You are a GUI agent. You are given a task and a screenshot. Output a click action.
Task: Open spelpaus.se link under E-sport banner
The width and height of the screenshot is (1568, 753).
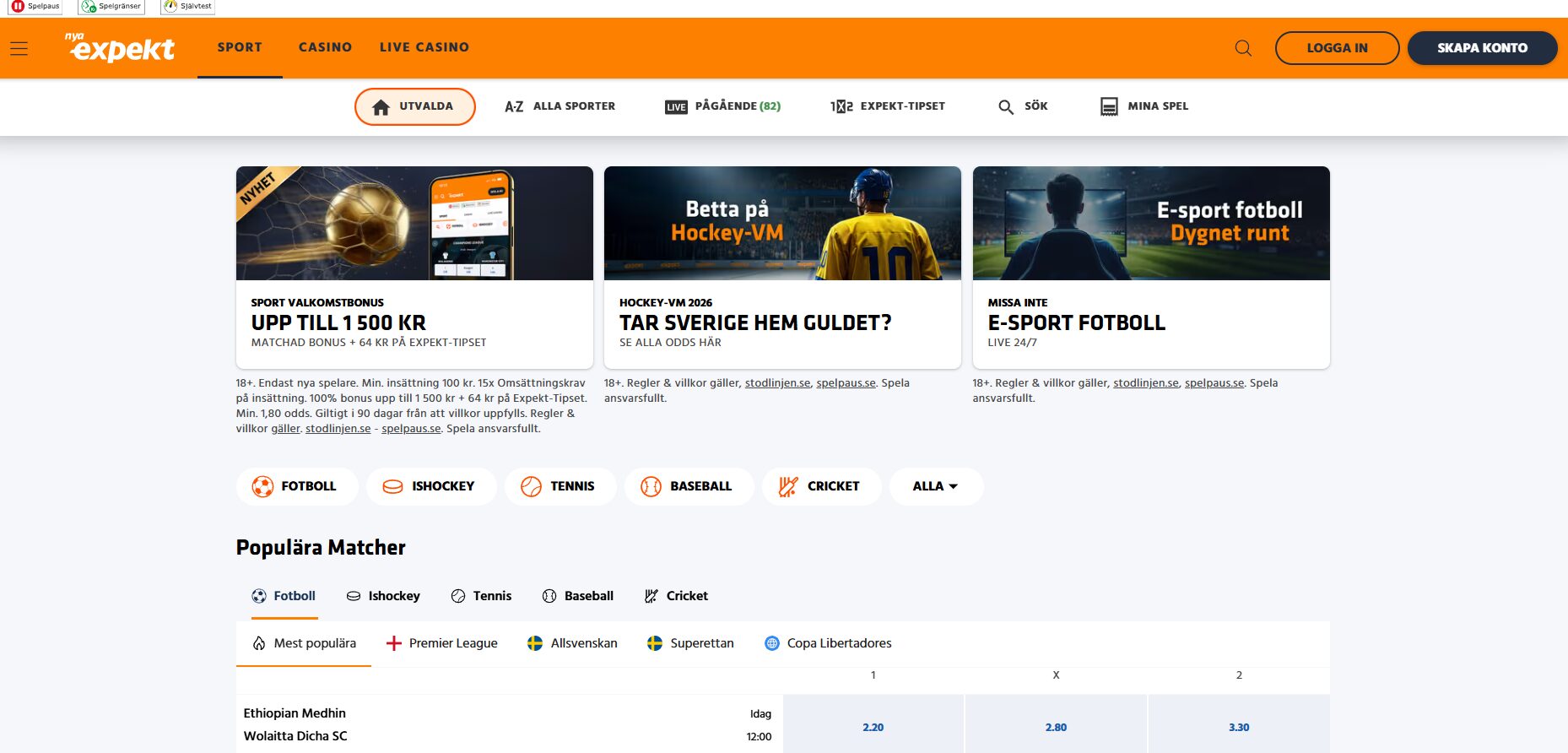(1214, 383)
